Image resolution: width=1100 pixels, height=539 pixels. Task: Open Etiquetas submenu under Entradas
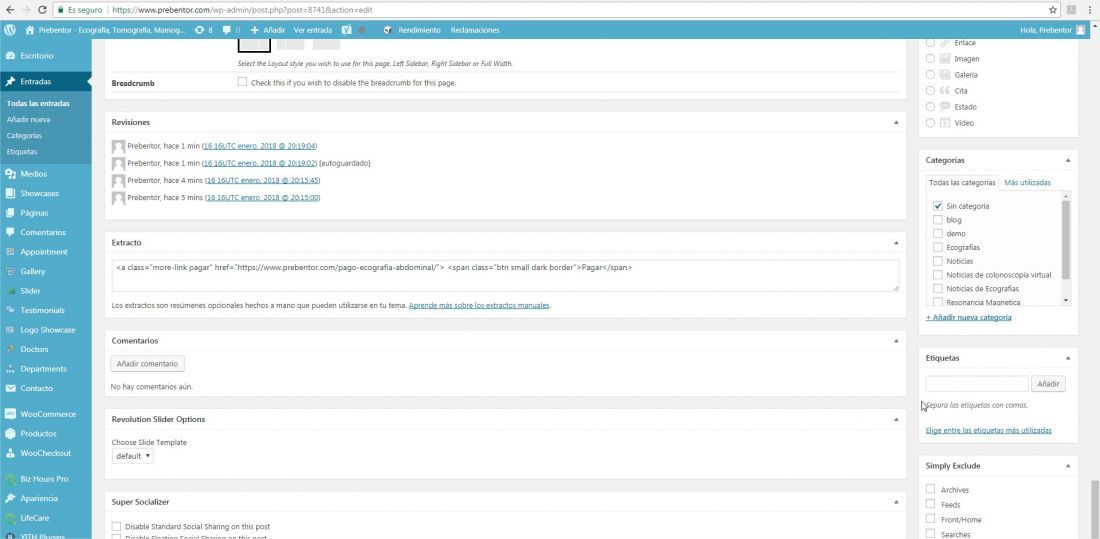pos(22,152)
